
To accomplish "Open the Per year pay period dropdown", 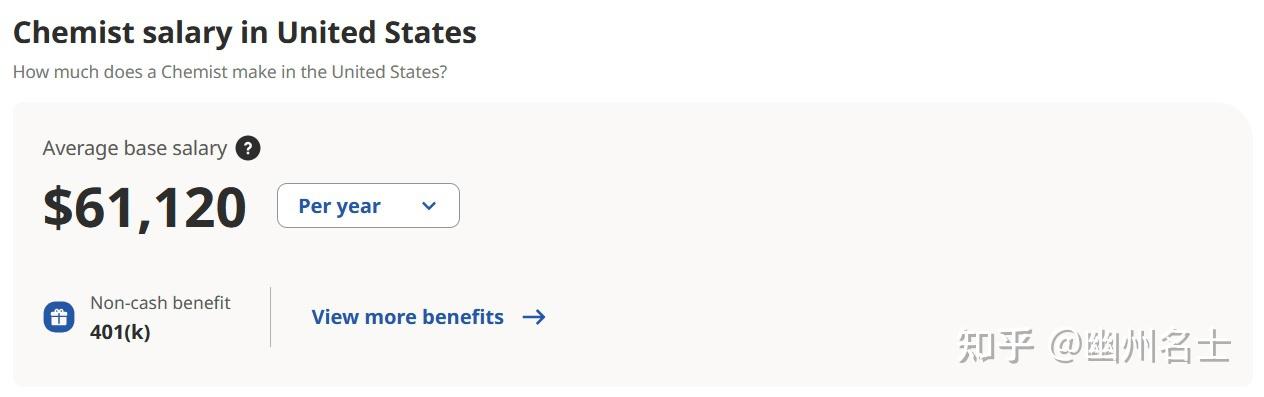I will tap(368, 205).
